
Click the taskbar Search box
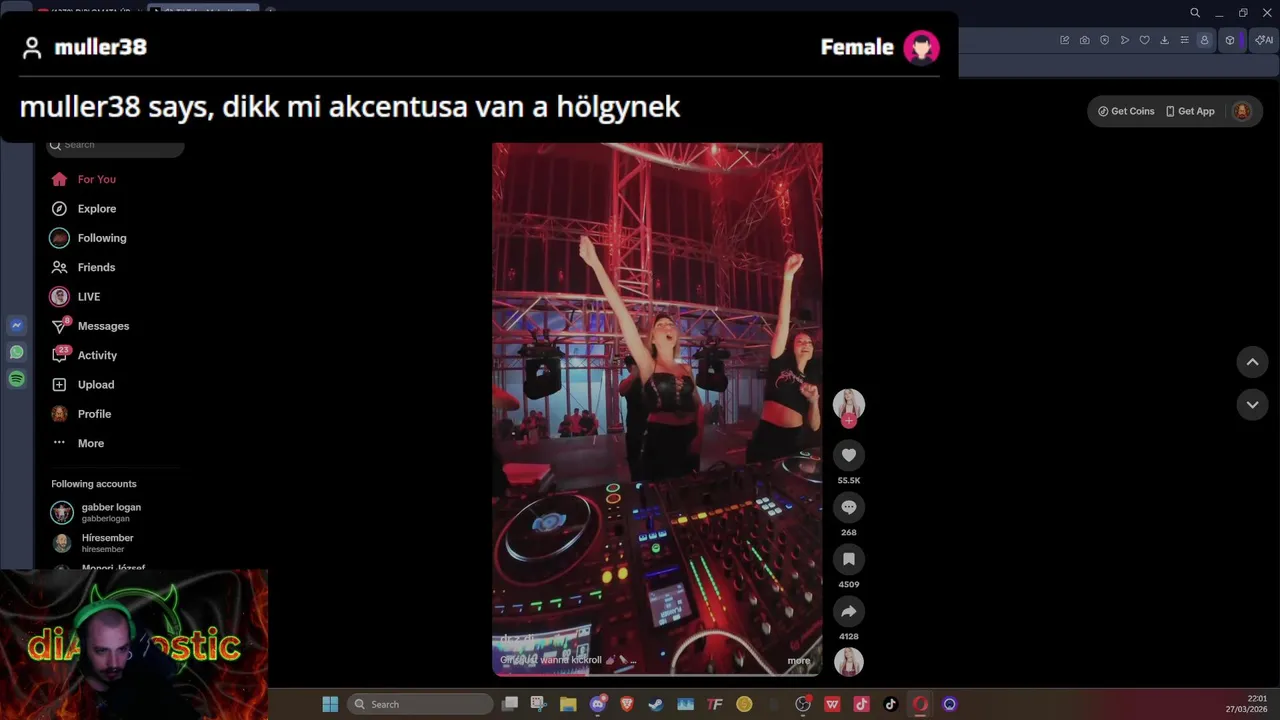[x=421, y=704]
